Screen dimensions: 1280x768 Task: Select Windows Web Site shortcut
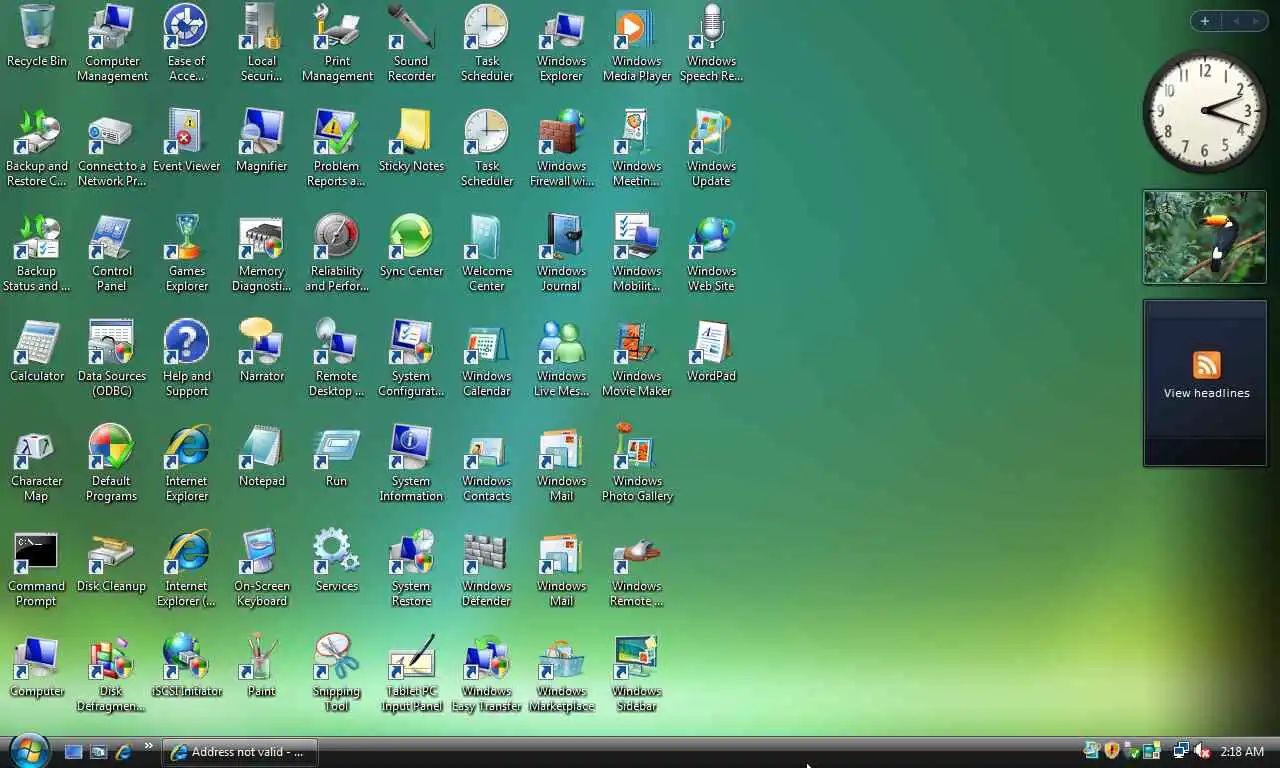point(711,253)
